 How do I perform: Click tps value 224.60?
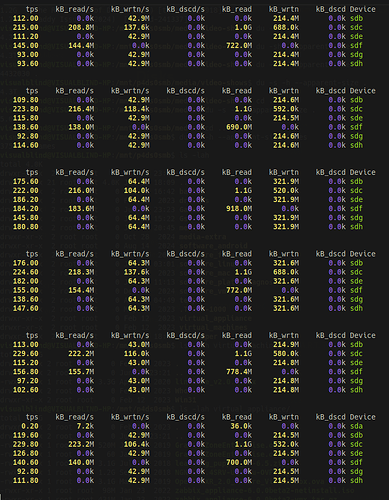tap(26, 272)
